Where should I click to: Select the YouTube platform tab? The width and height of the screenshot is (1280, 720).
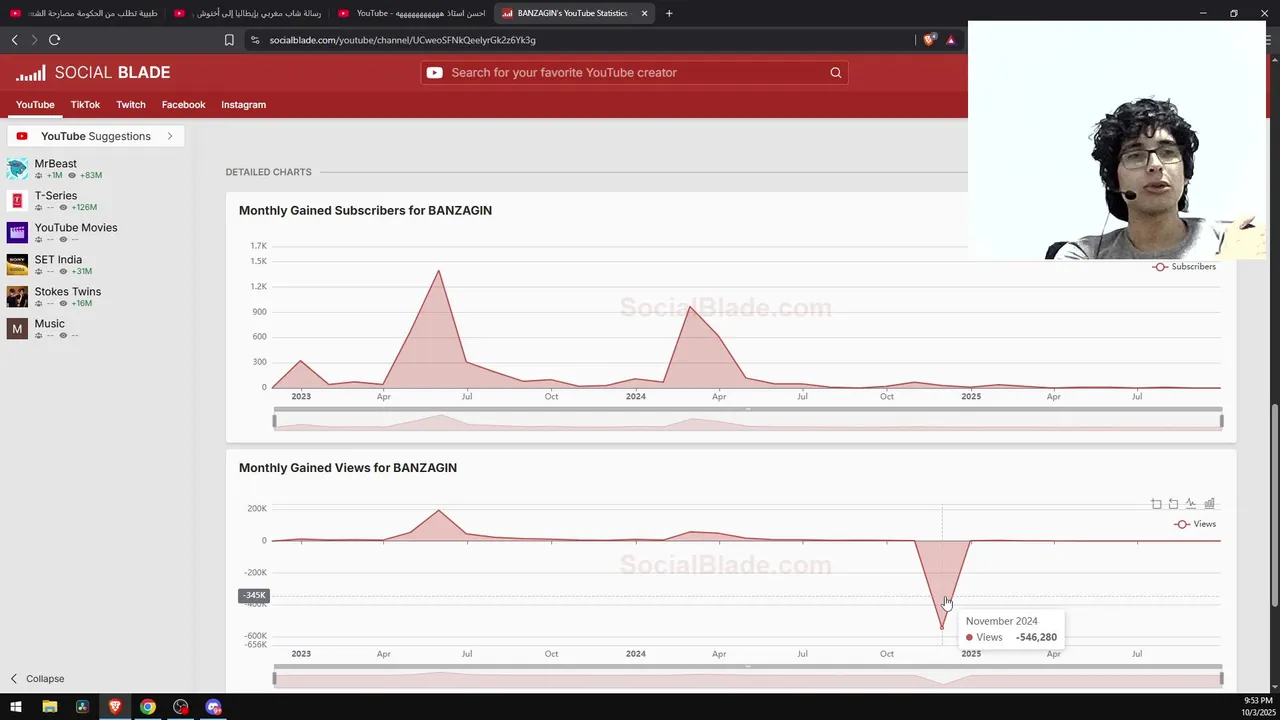(35, 105)
